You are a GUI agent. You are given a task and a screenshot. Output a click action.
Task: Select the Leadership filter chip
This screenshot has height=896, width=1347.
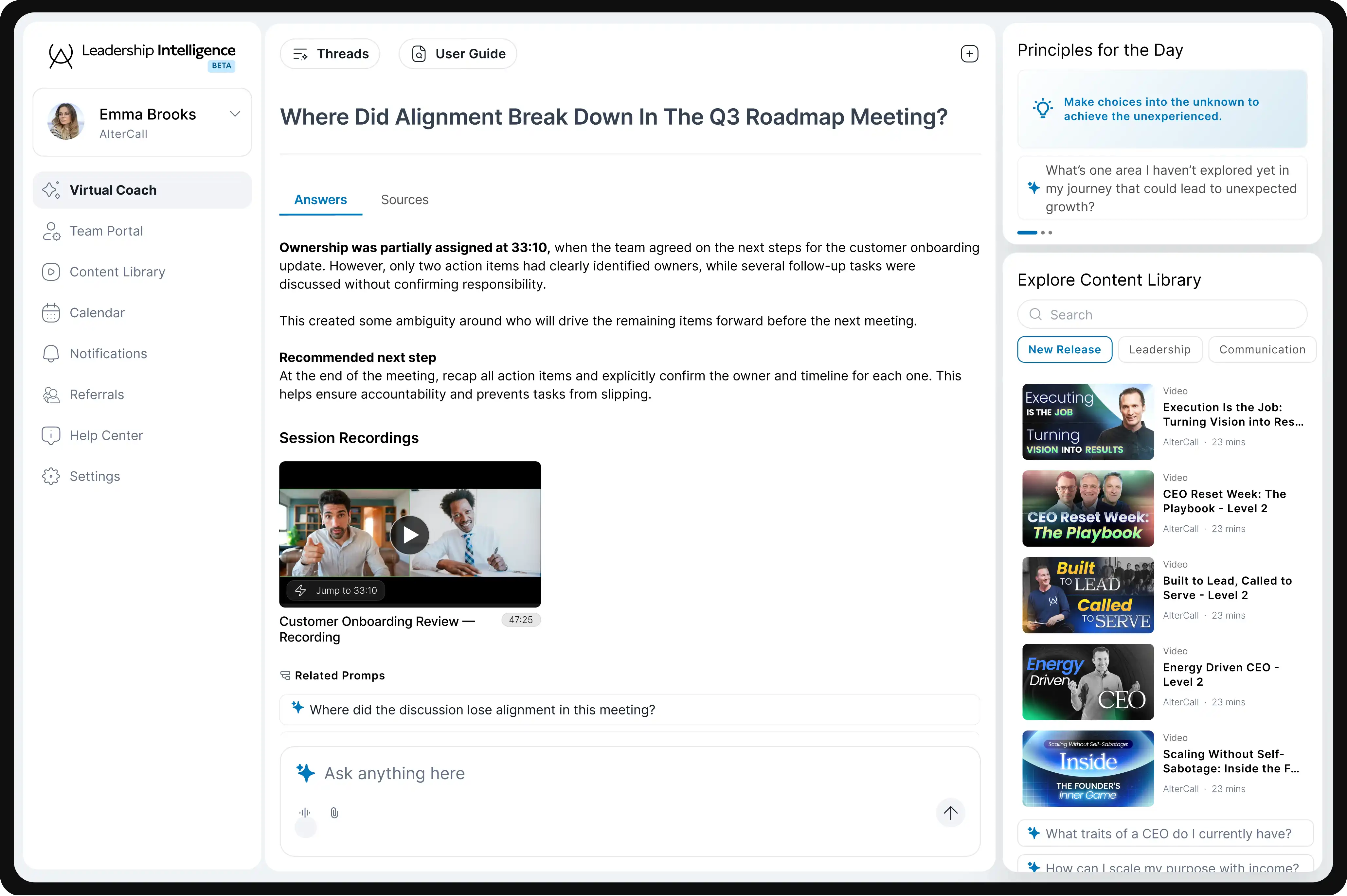coord(1159,350)
